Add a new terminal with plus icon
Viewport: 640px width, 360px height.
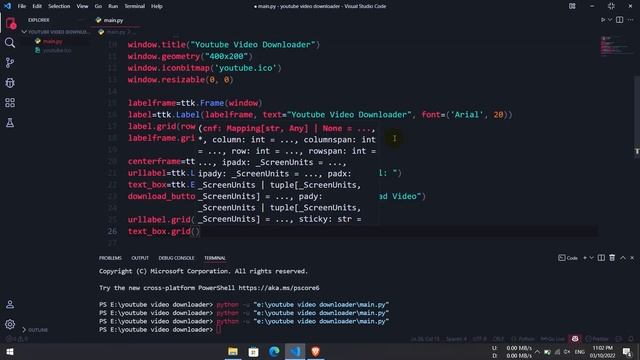(584, 258)
